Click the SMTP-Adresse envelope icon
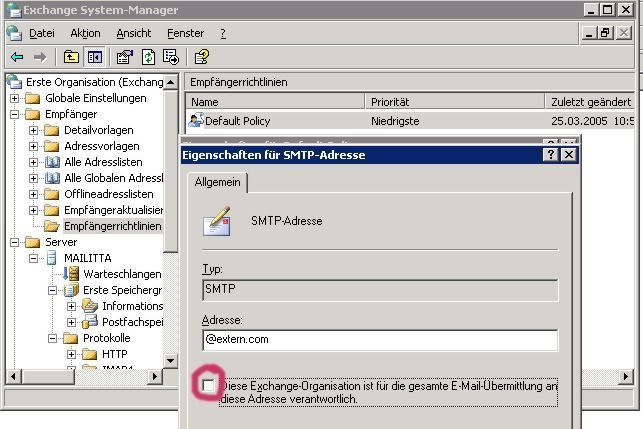Image resolution: width=643 pixels, height=429 pixels. click(x=217, y=221)
